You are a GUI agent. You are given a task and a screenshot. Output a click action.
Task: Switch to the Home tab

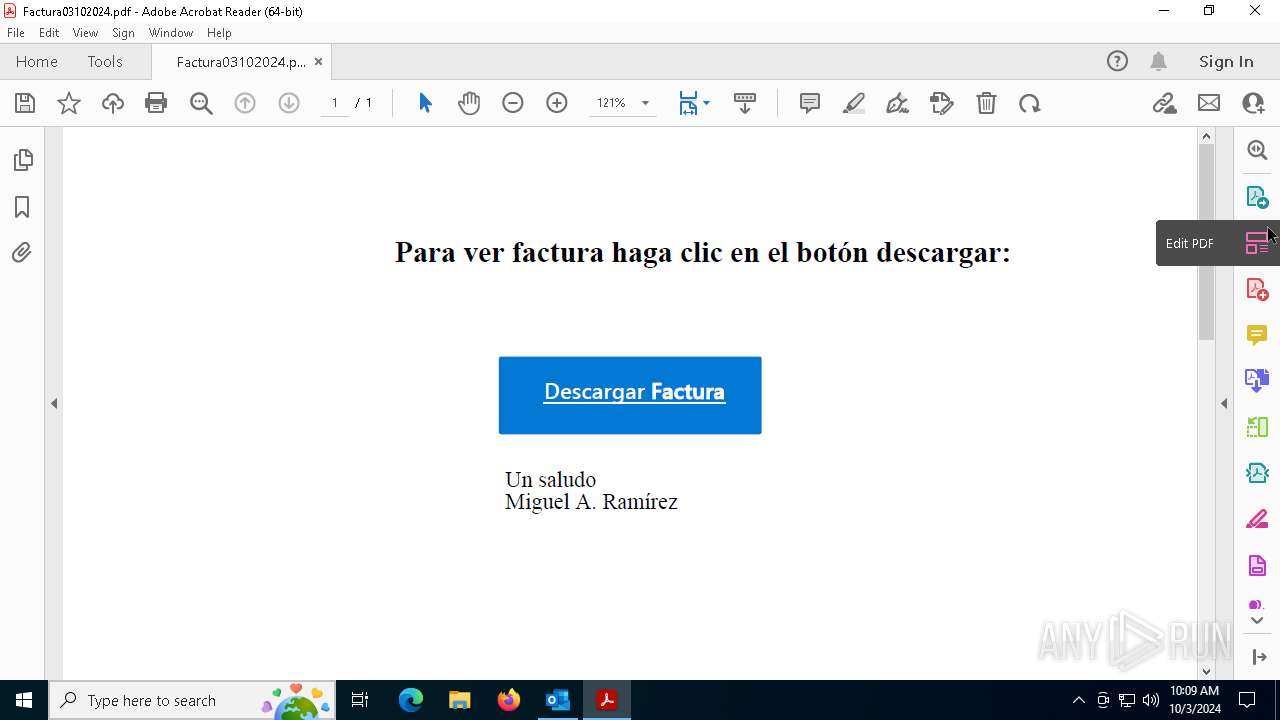tap(37, 61)
